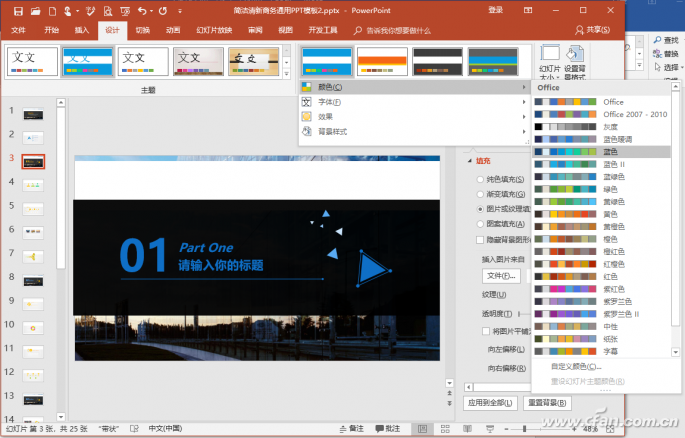Viewport: 685px width, 438px height.
Task: Switch to normal view icon in status bar
Action: (x=422, y=429)
